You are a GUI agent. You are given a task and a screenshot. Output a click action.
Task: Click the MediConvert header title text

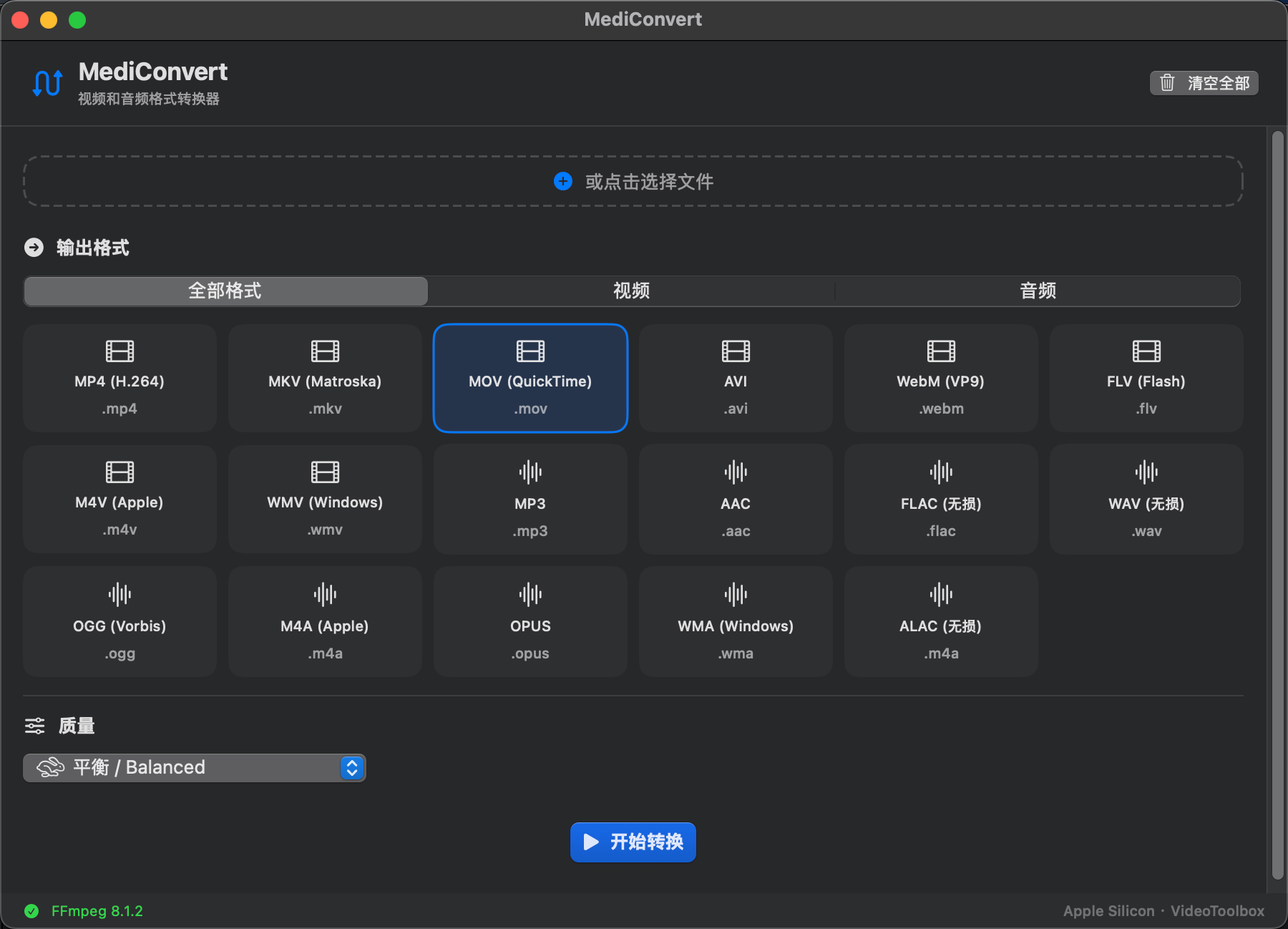[x=153, y=72]
